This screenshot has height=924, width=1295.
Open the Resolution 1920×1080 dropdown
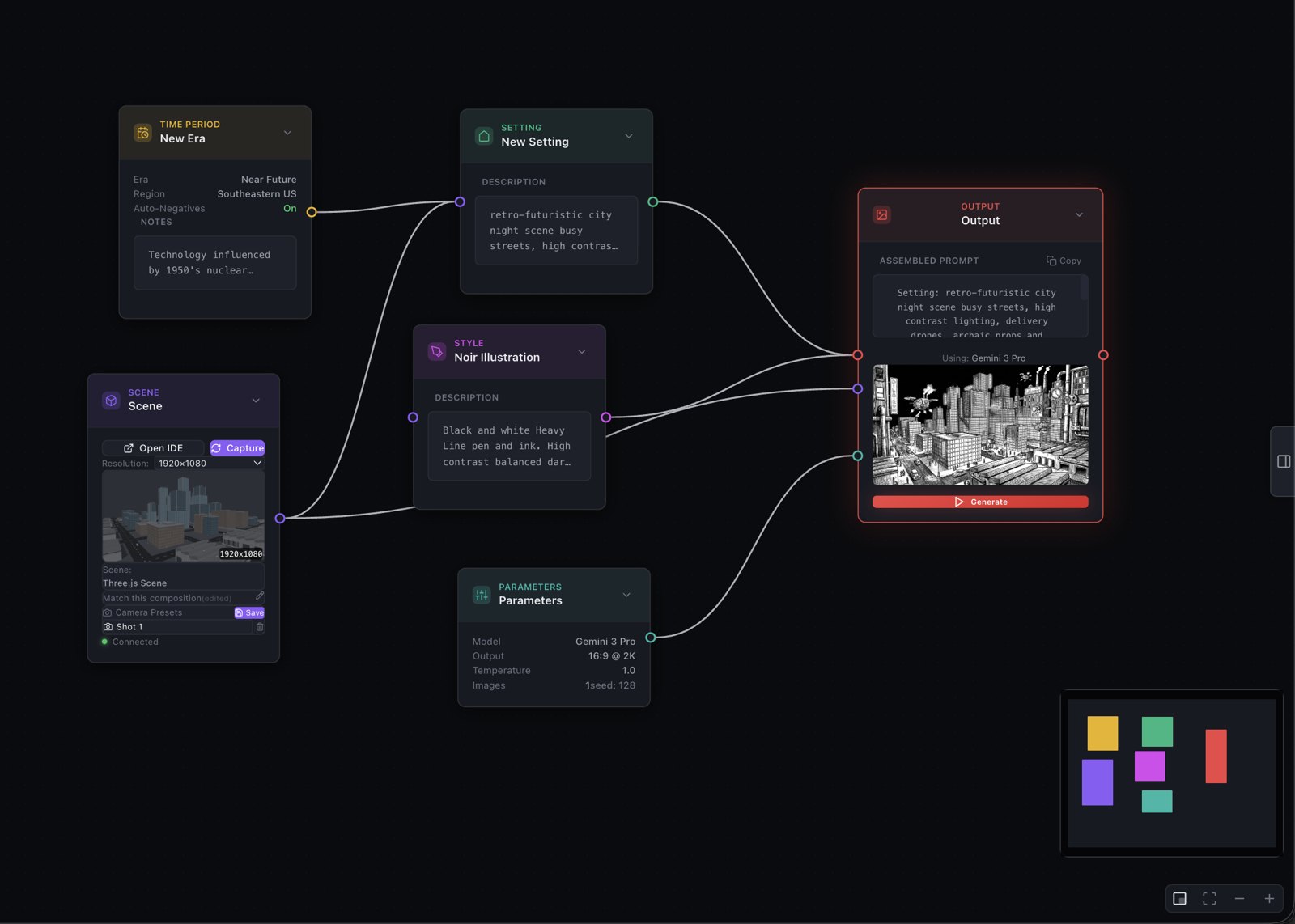coord(210,464)
